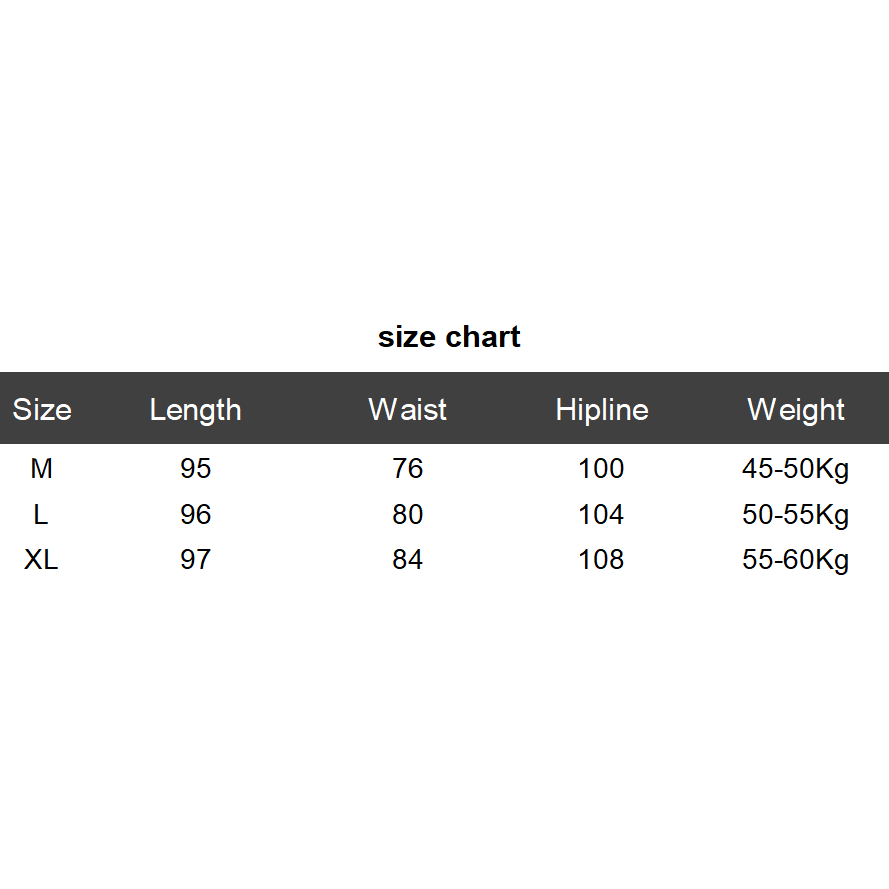Viewport: 889px width, 889px height.
Task: Click length value 96
Action: click(x=196, y=514)
